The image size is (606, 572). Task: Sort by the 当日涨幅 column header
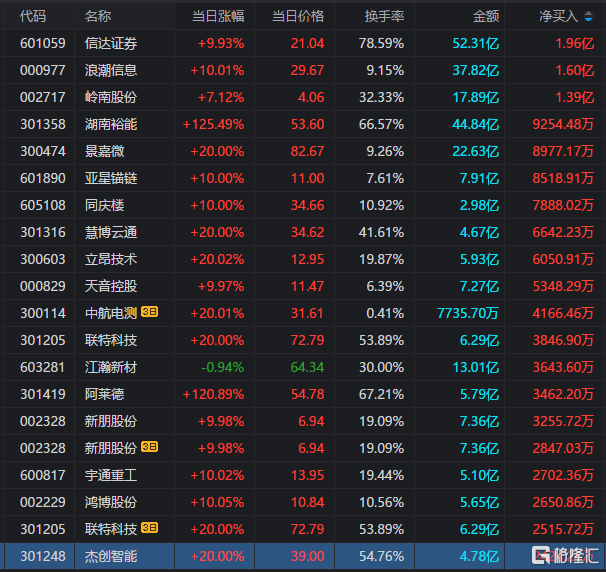tap(218, 17)
